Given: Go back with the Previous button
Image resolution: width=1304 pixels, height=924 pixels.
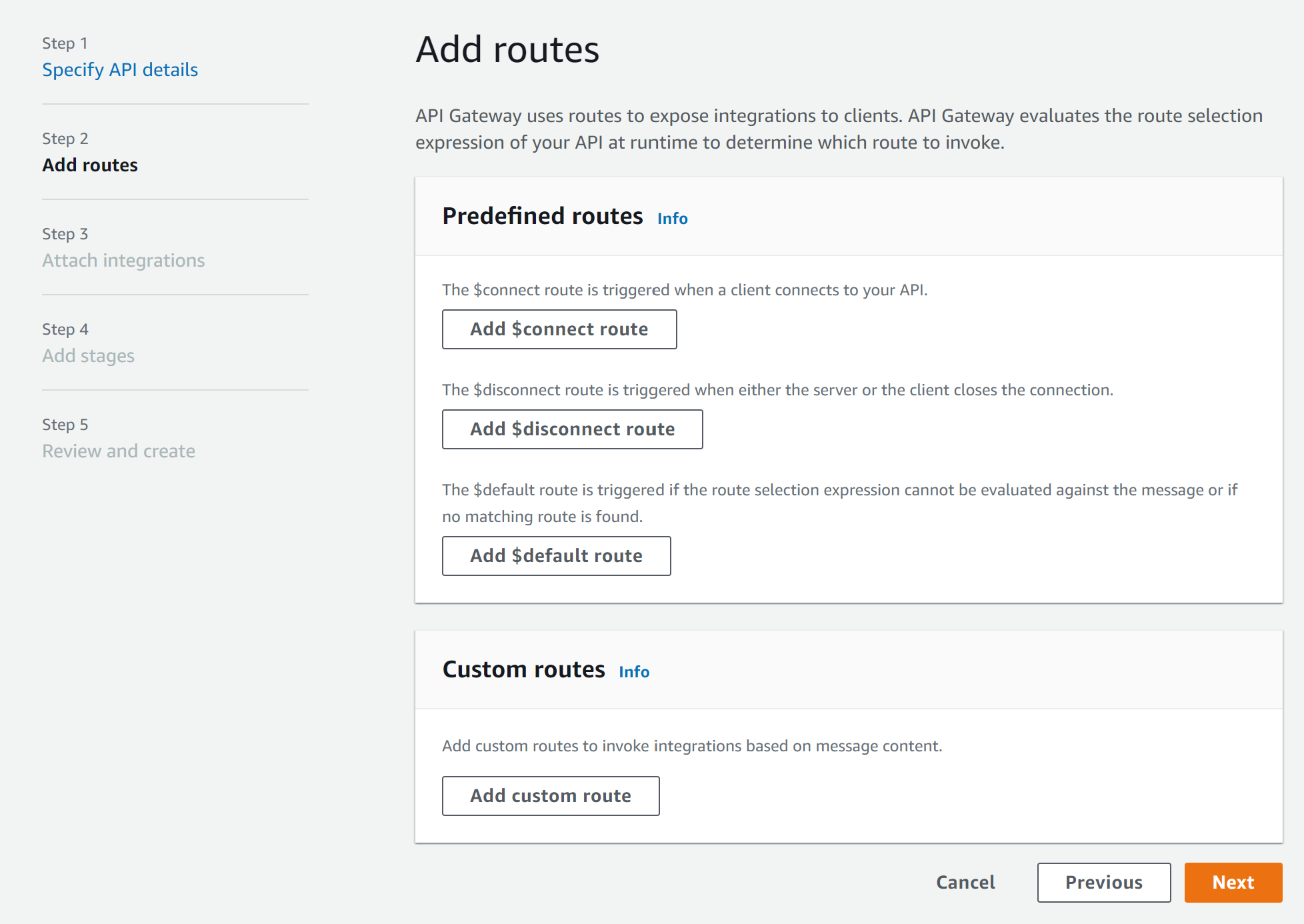Looking at the screenshot, I should tap(1104, 883).
